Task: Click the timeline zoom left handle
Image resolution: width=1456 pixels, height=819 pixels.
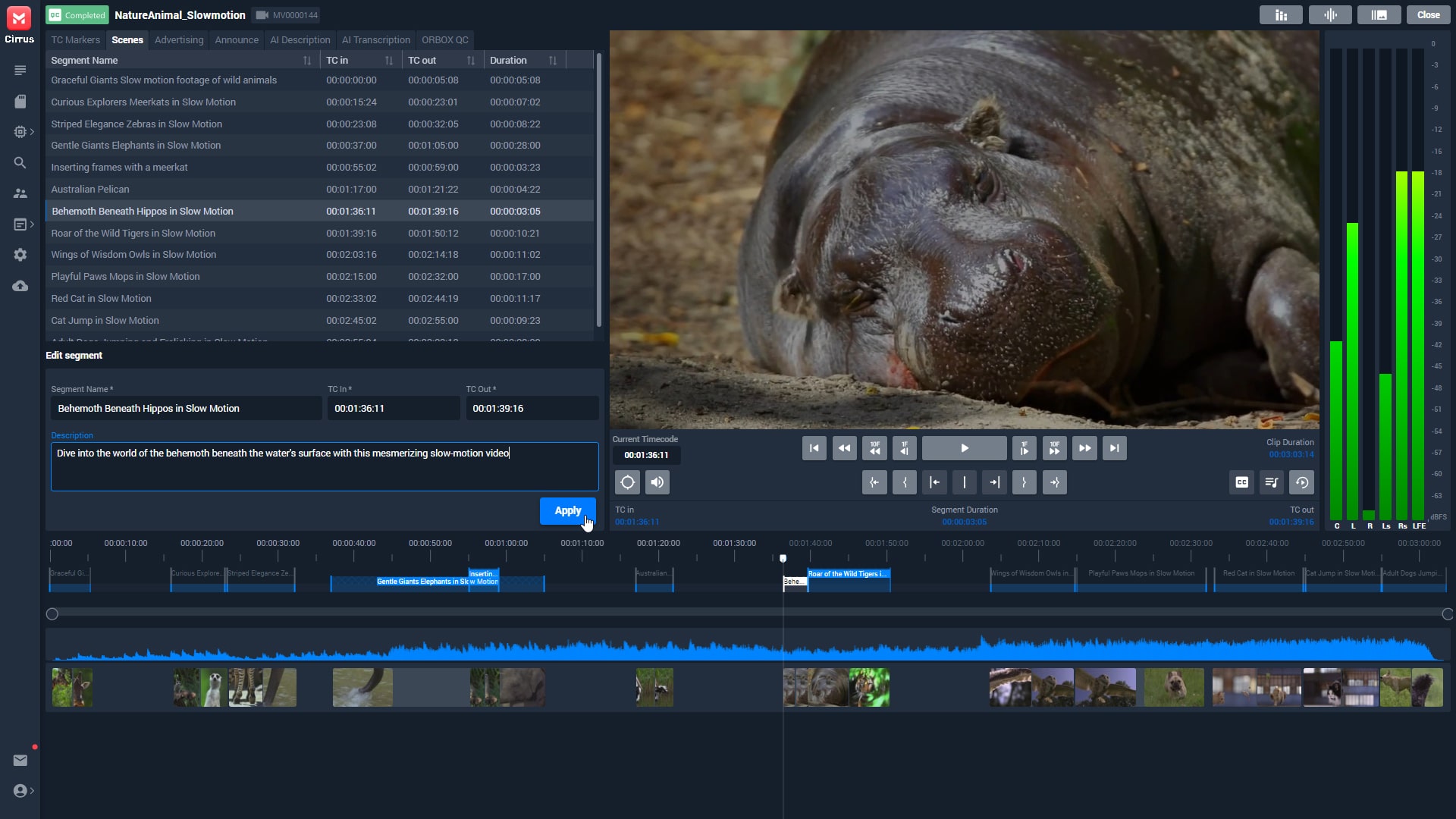Action: [x=52, y=614]
